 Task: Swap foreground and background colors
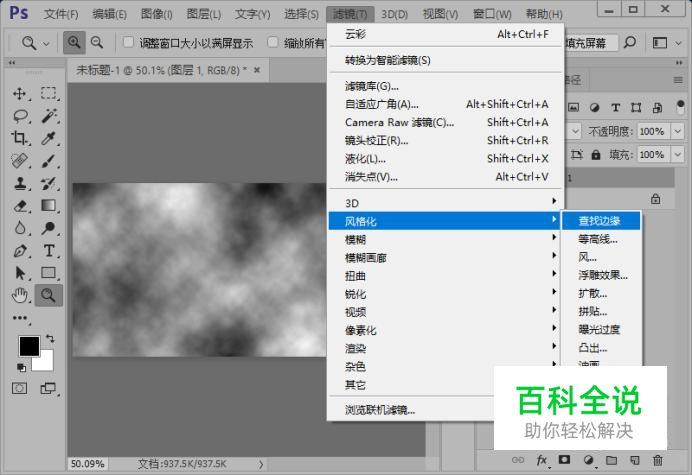tap(50, 339)
